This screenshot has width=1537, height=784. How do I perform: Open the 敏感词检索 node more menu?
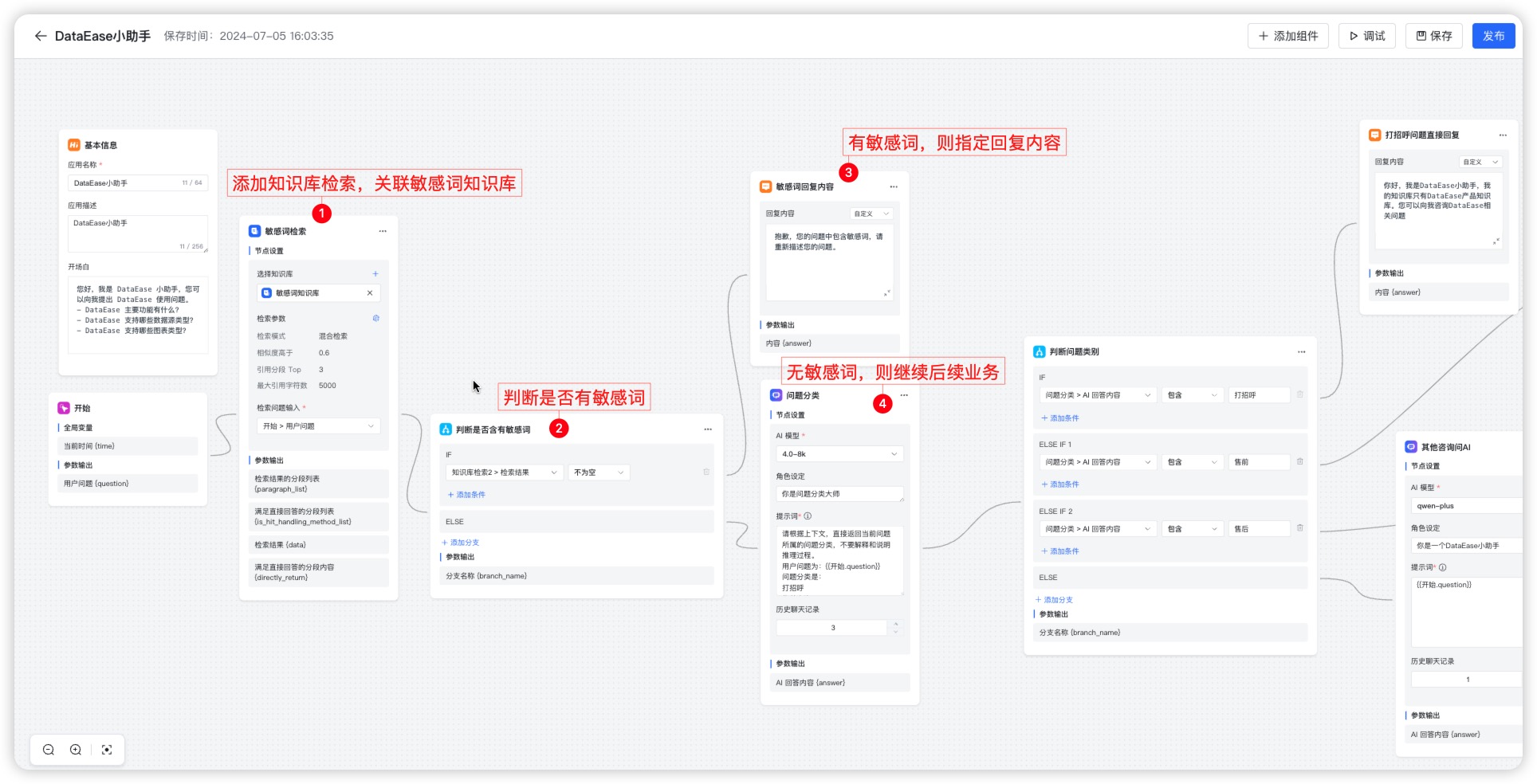point(383,231)
